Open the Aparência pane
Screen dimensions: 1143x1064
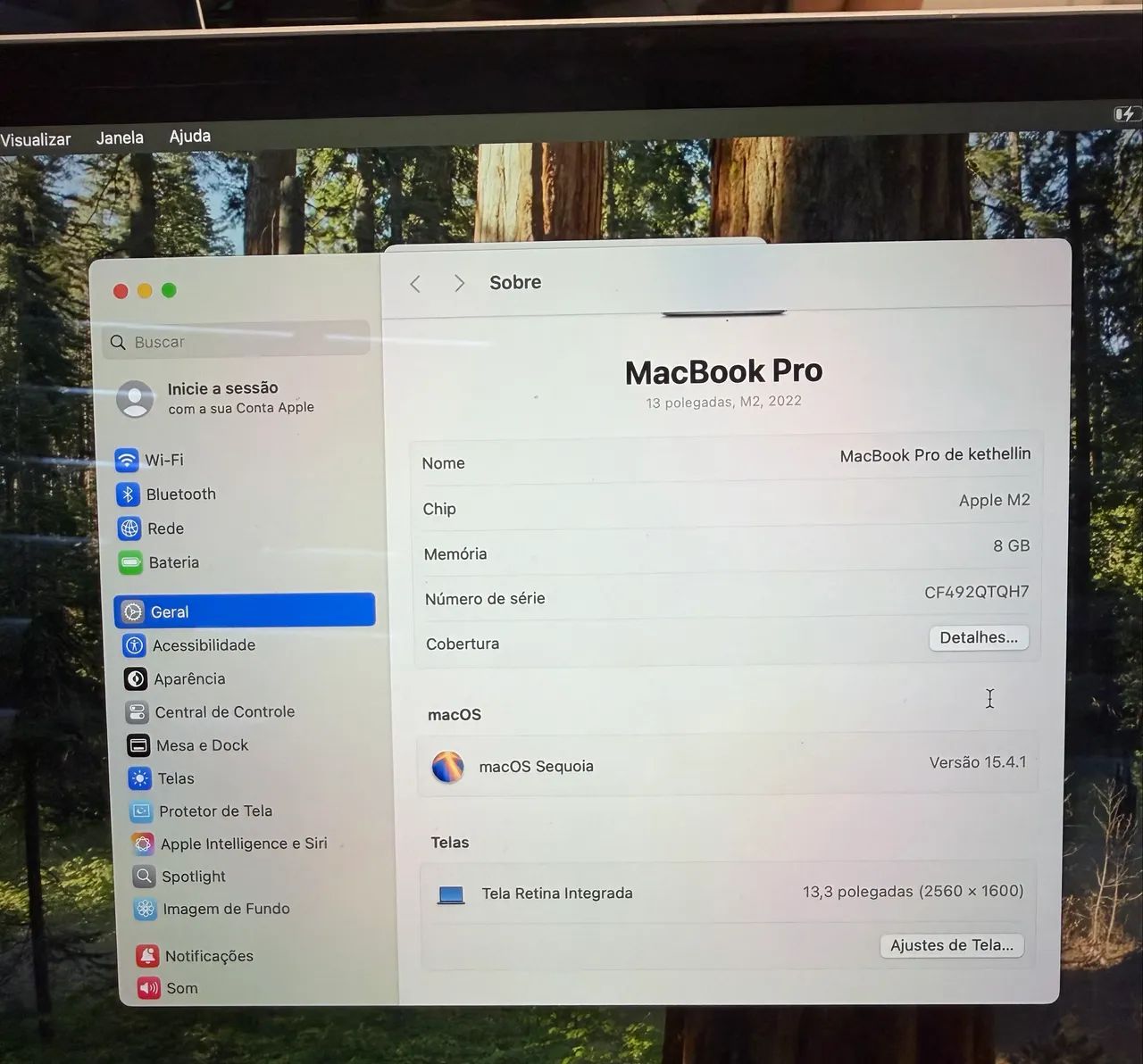[174, 679]
